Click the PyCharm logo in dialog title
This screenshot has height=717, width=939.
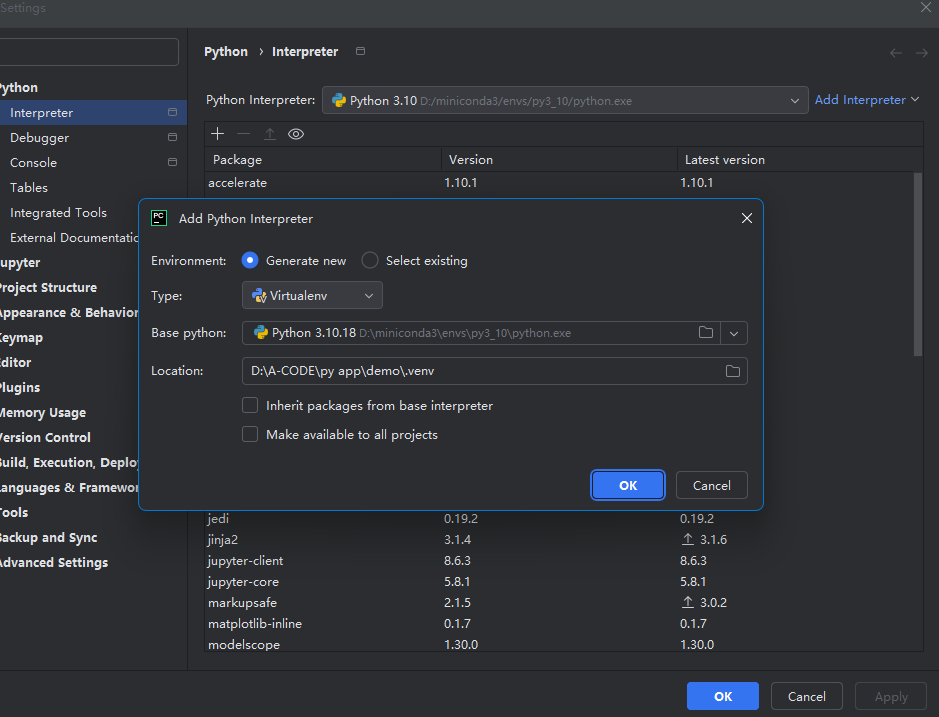click(x=159, y=218)
